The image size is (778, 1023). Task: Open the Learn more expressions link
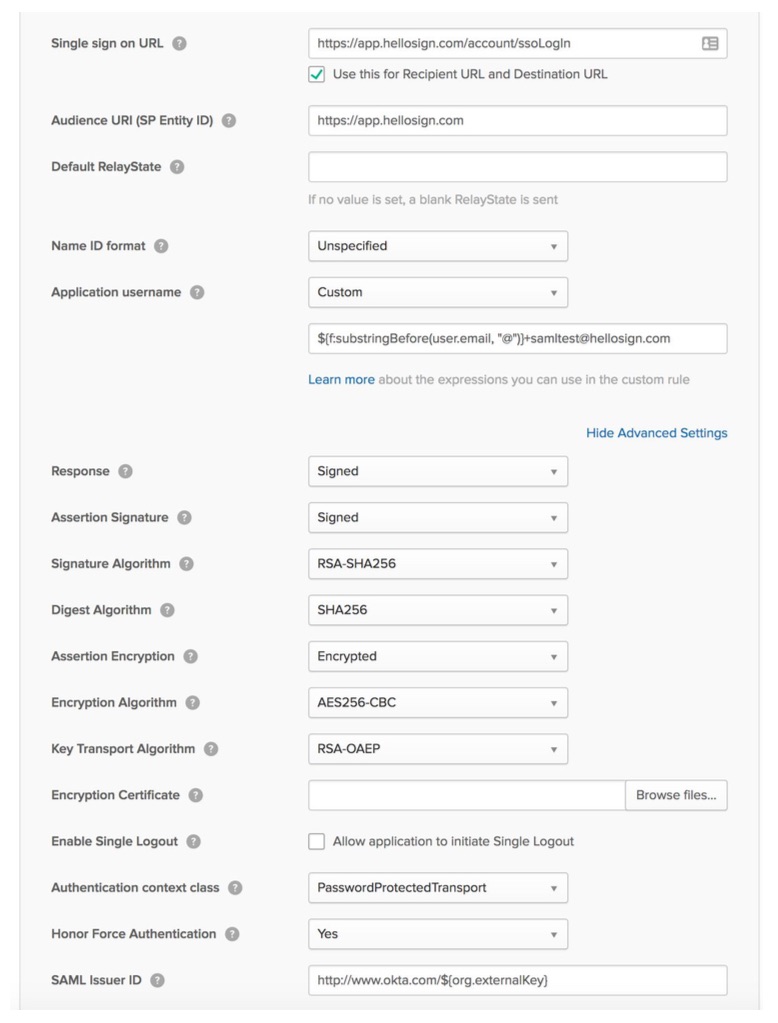pyautogui.click(x=341, y=380)
